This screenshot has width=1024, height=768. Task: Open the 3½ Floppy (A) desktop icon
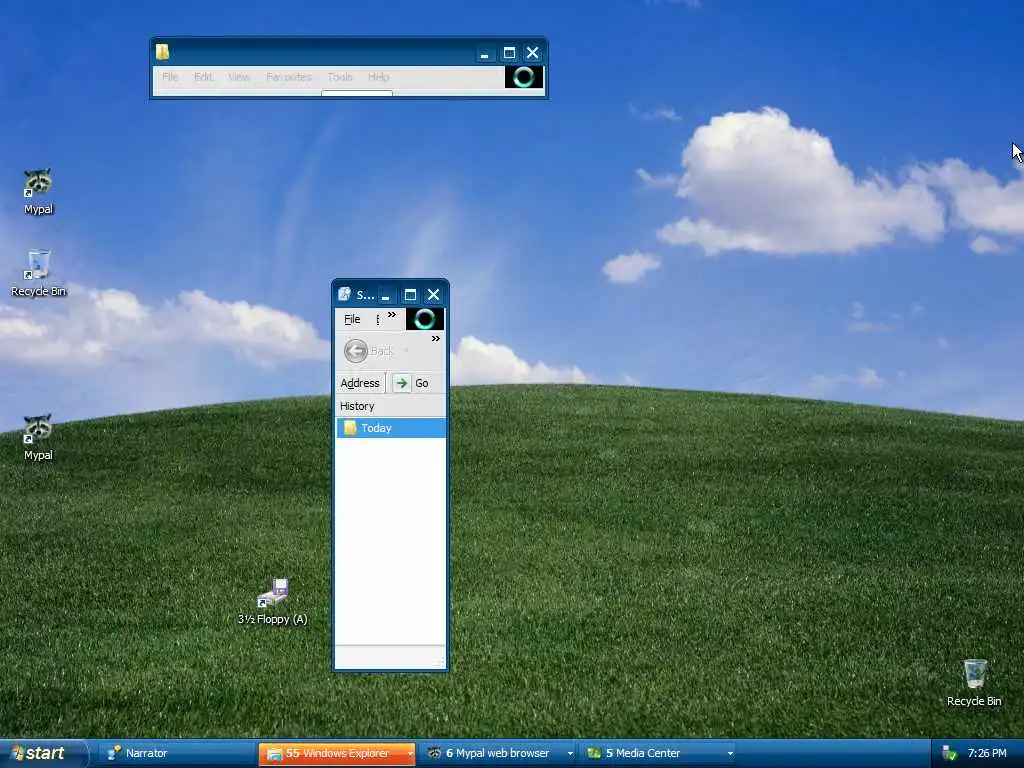pyautogui.click(x=272, y=601)
